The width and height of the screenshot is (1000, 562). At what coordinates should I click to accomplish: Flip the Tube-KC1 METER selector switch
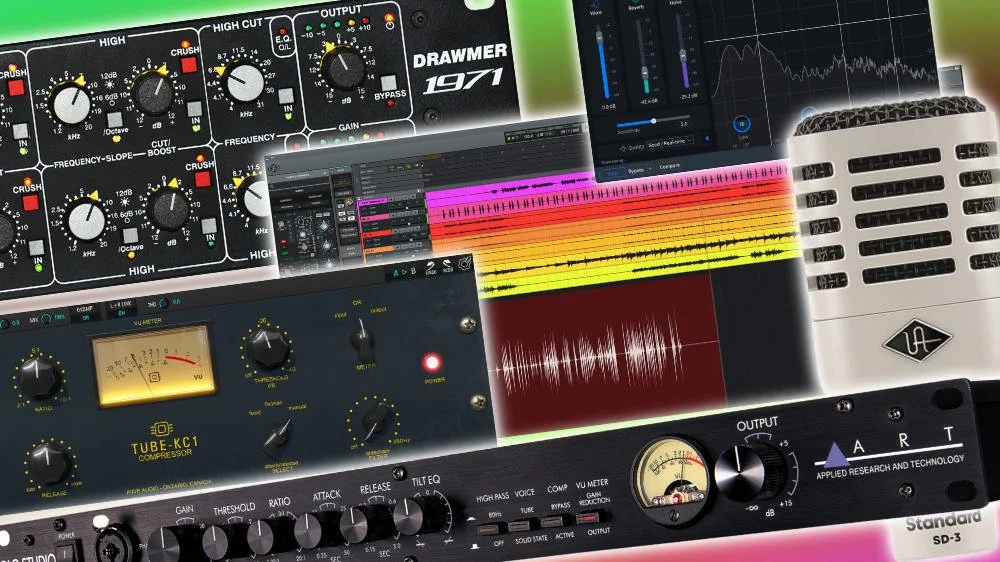362,339
